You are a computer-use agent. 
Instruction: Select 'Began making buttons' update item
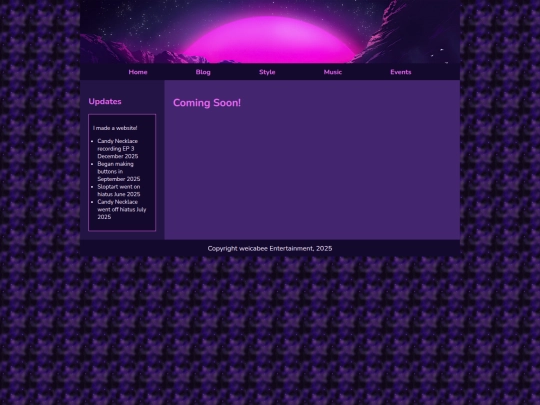click(x=118, y=172)
